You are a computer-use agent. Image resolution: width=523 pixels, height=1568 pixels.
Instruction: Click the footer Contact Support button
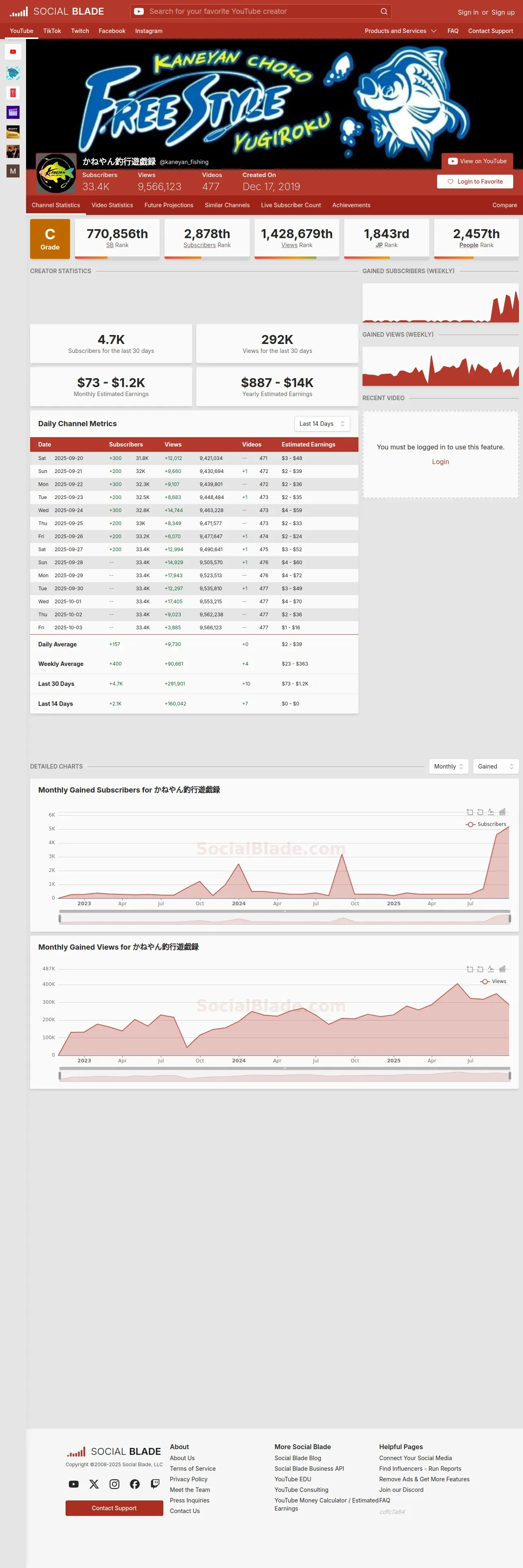[x=114, y=1508]
